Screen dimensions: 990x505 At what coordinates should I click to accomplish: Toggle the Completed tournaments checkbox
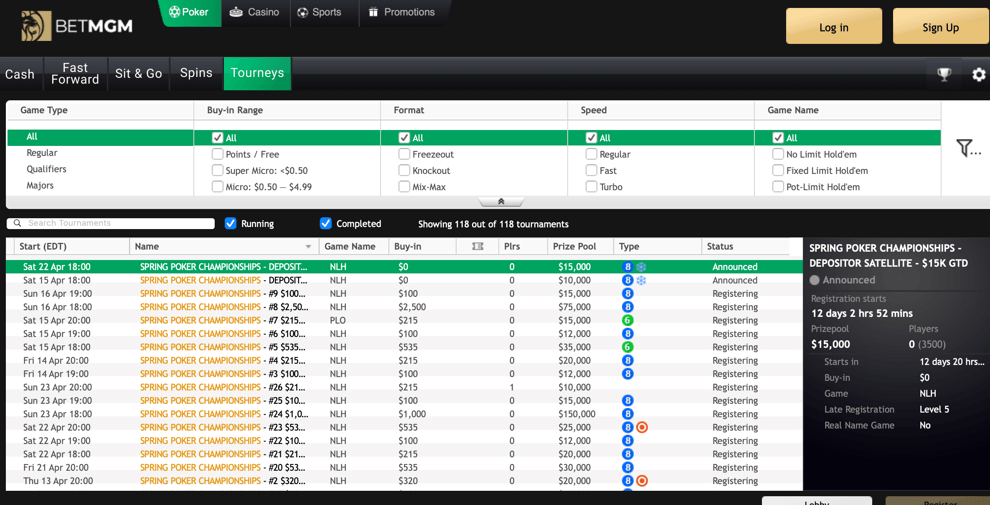tap(326, 223)
